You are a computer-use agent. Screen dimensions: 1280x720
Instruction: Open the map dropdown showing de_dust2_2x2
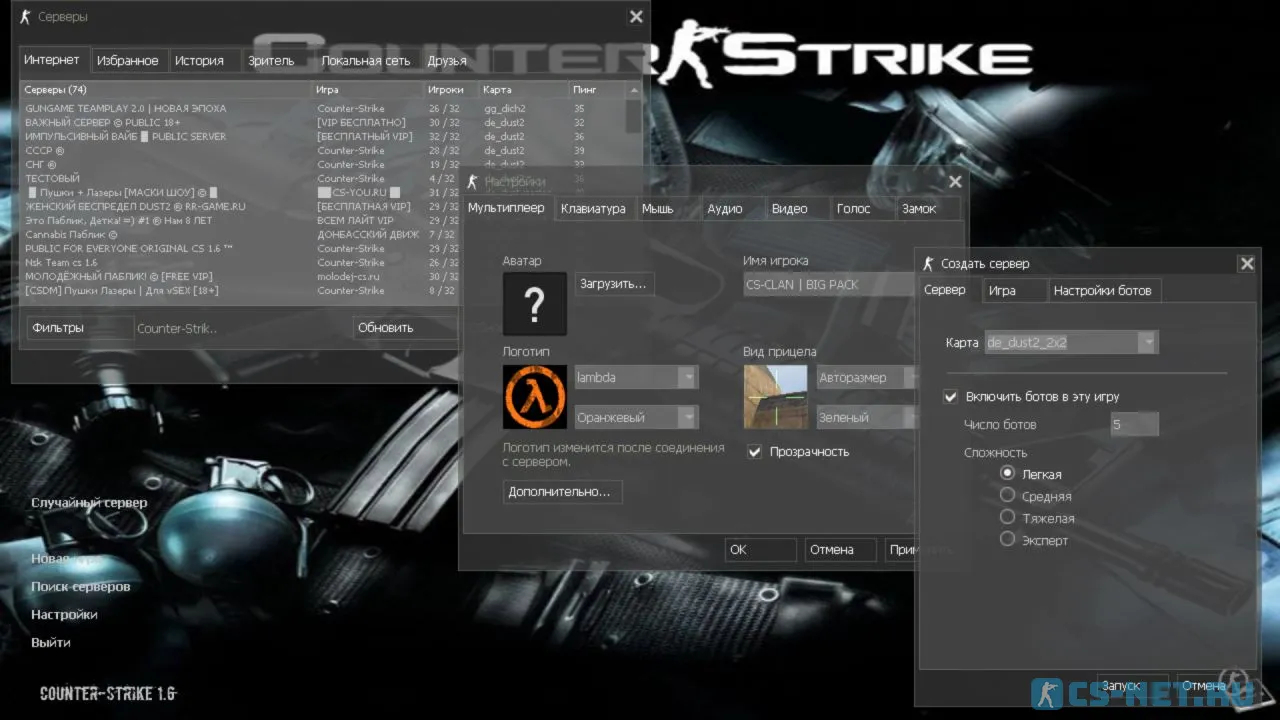1148,343
